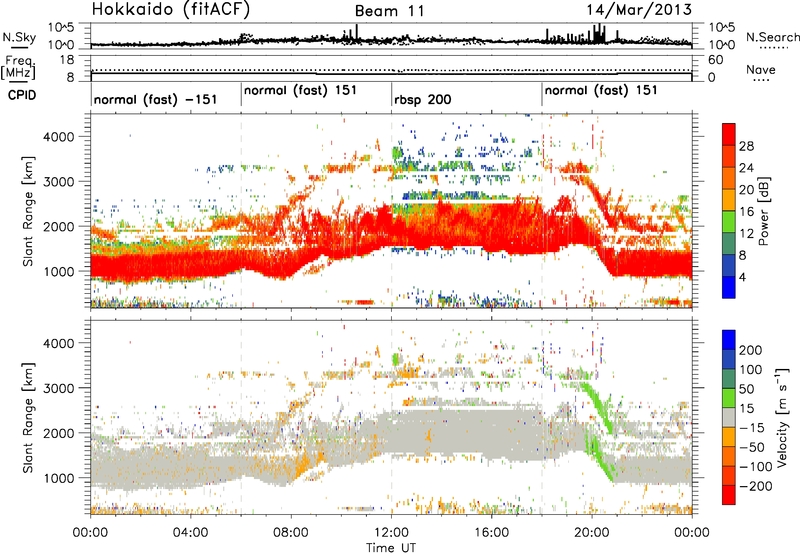The width and height of the screenshot is (800, 554).
Task: Click the 'Power [dB]' color bar title
Action: point(763,211)
